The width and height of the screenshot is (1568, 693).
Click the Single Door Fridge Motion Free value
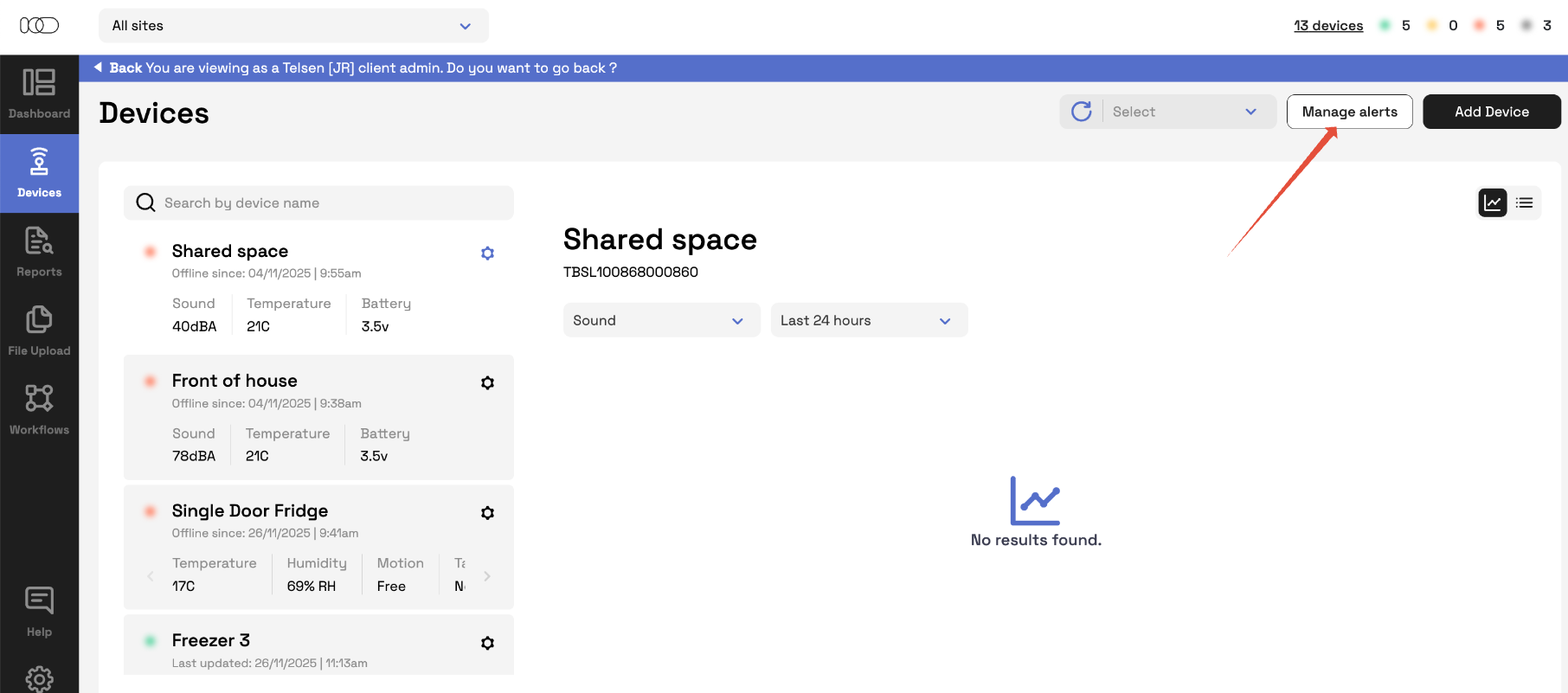coord(391,586)
